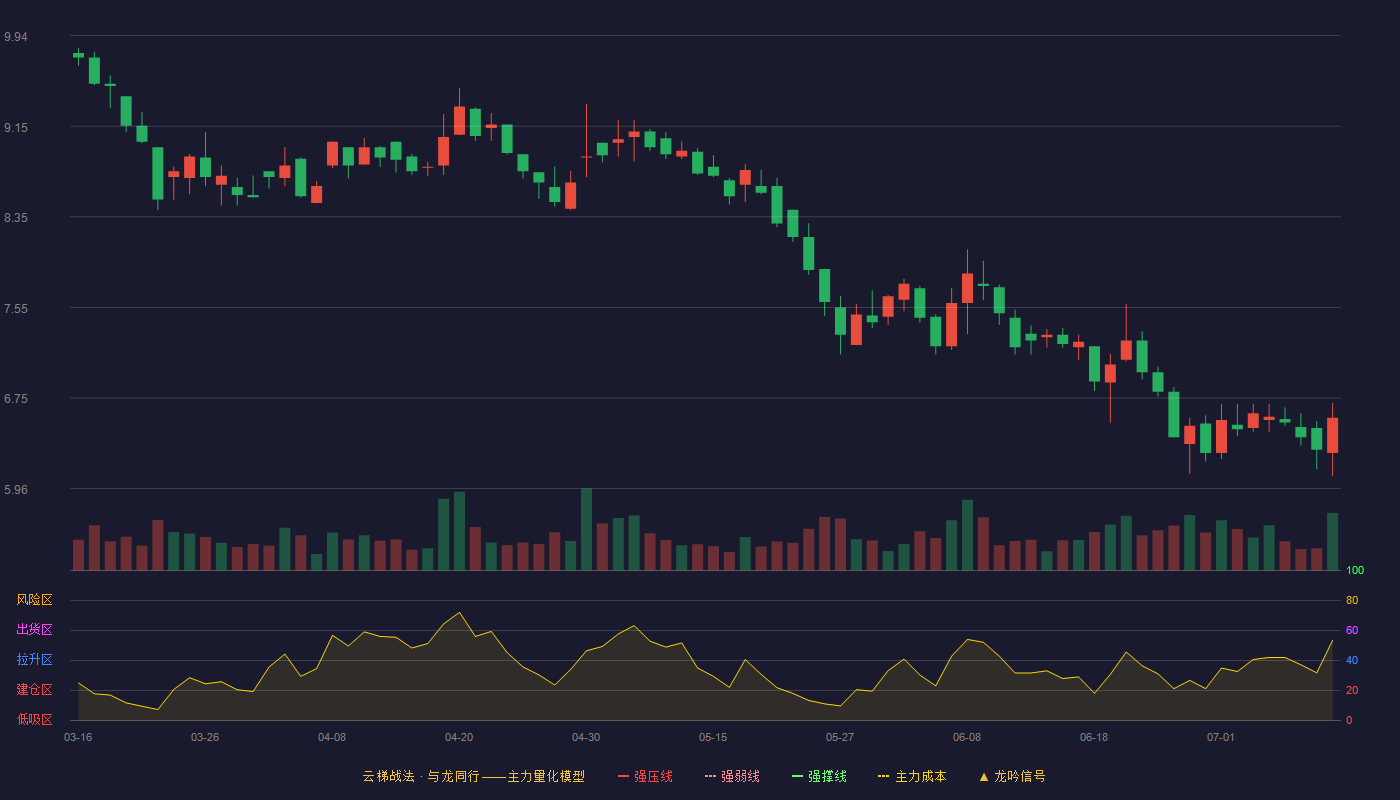Click the 云梯战法 主力量化模型 title text

473,776
